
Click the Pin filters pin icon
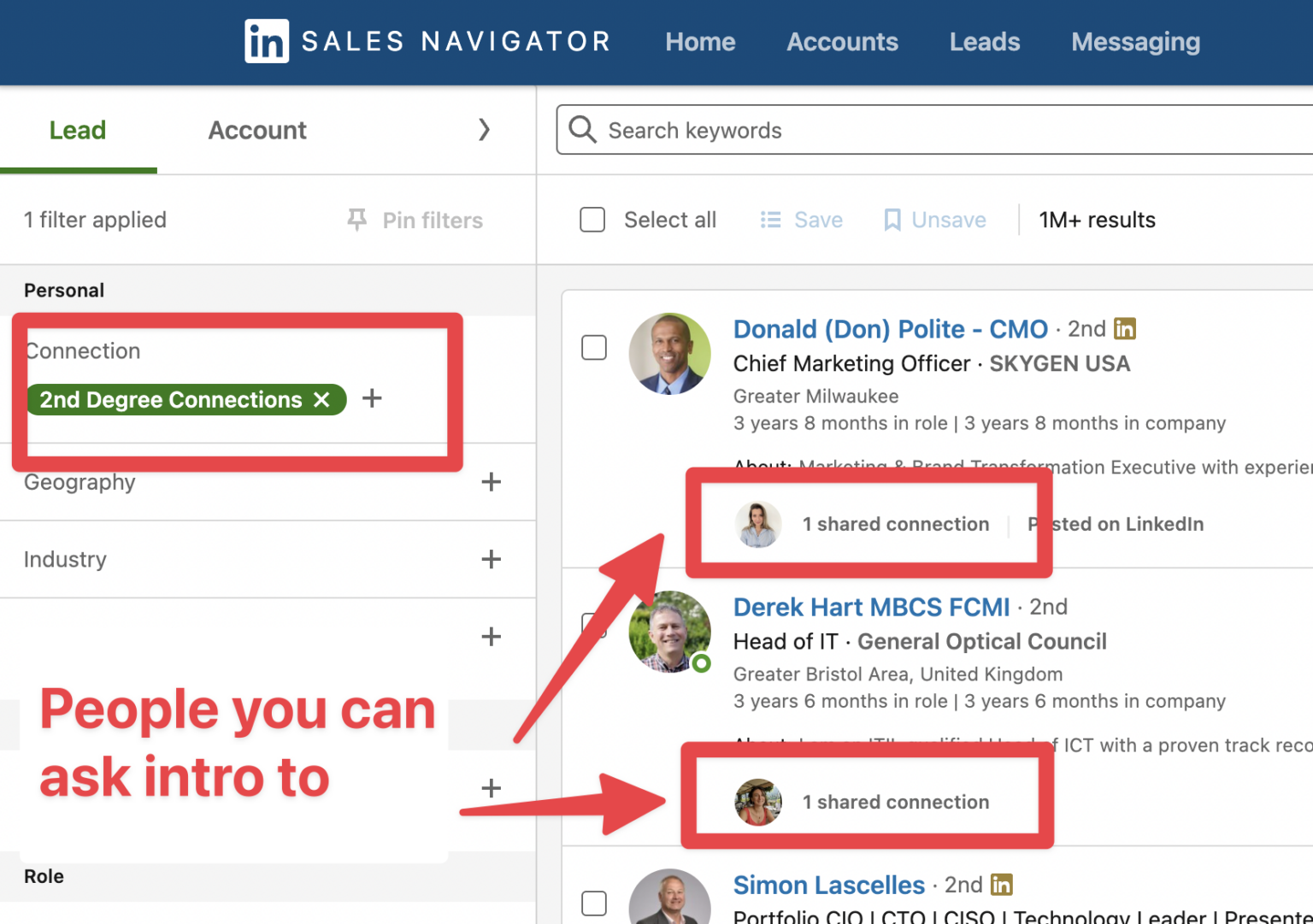(x=356, y=220)
